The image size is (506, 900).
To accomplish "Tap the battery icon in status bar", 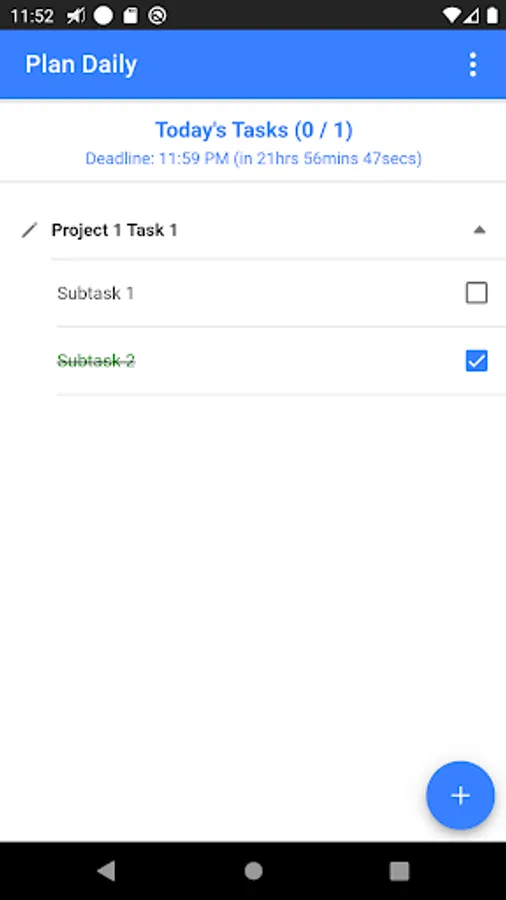I will [x=492, y=15].
